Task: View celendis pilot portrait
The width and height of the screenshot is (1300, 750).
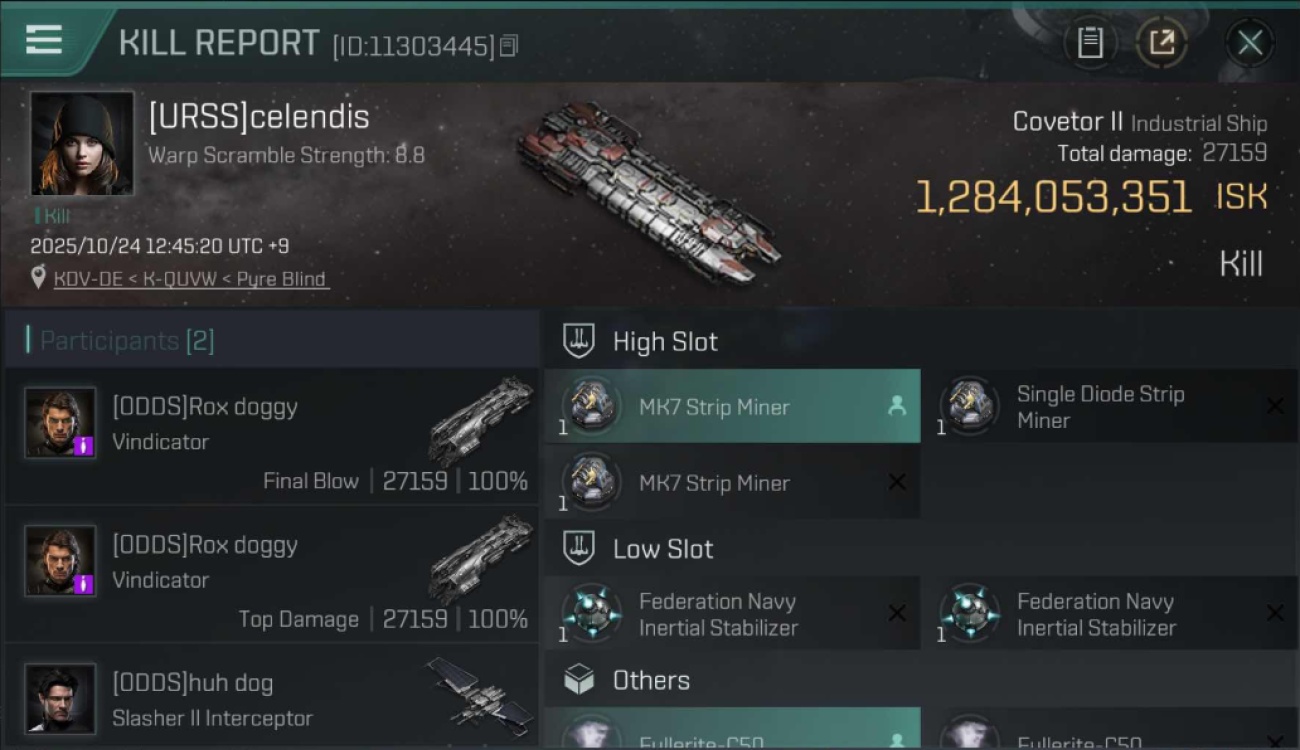Action: point(82,143)
